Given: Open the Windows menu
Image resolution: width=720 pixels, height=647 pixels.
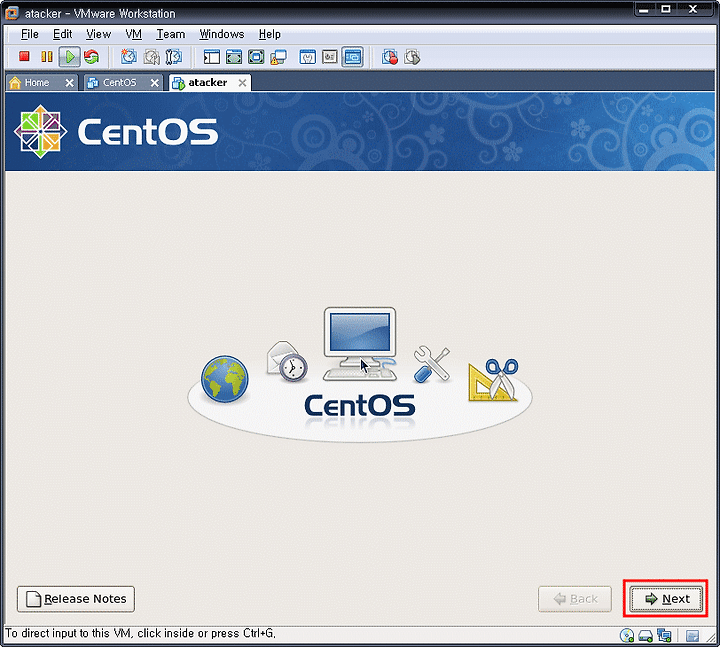Looking at the screenshot, I should pos(222,34).
